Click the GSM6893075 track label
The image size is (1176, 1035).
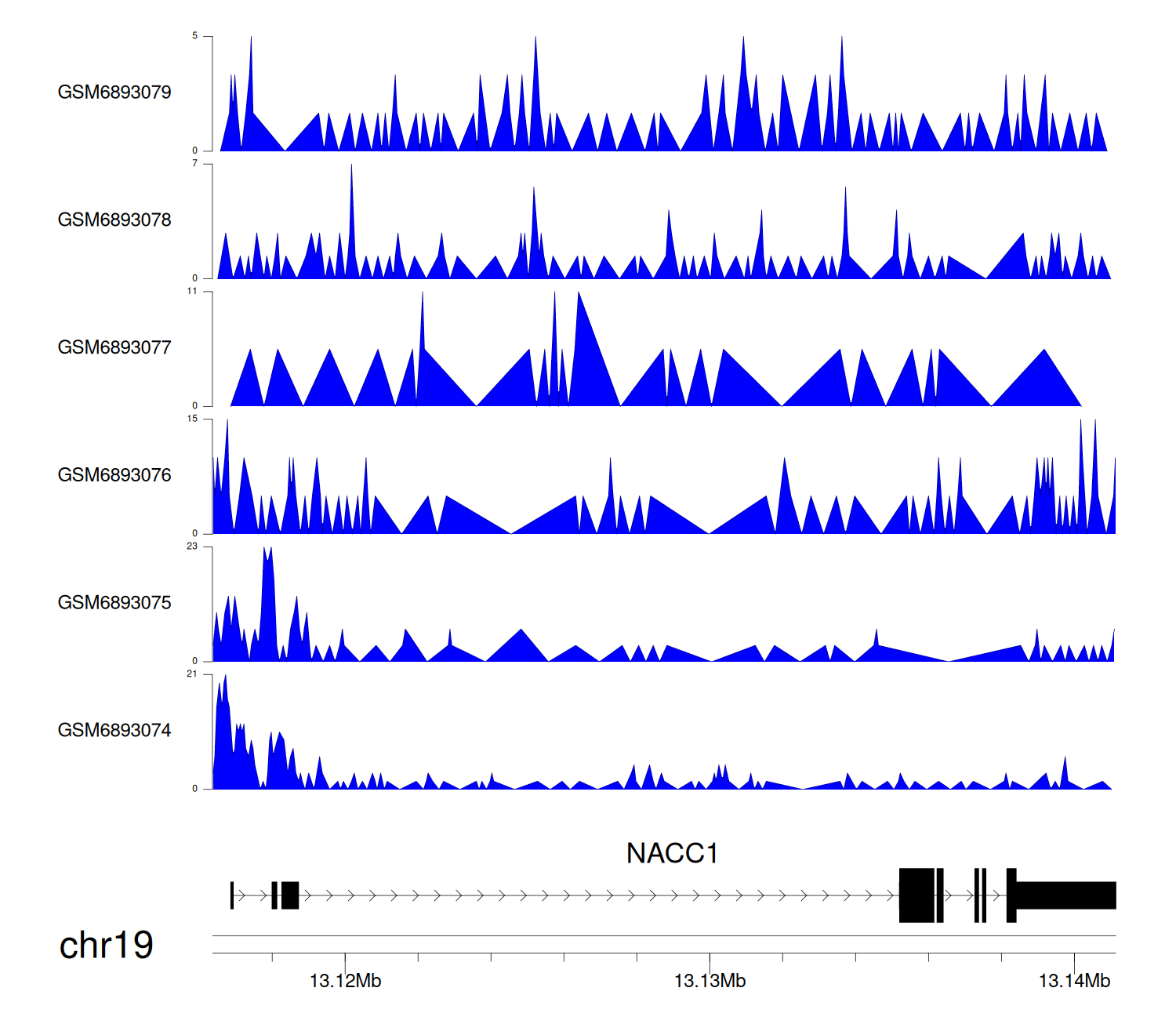pos(114,603)
